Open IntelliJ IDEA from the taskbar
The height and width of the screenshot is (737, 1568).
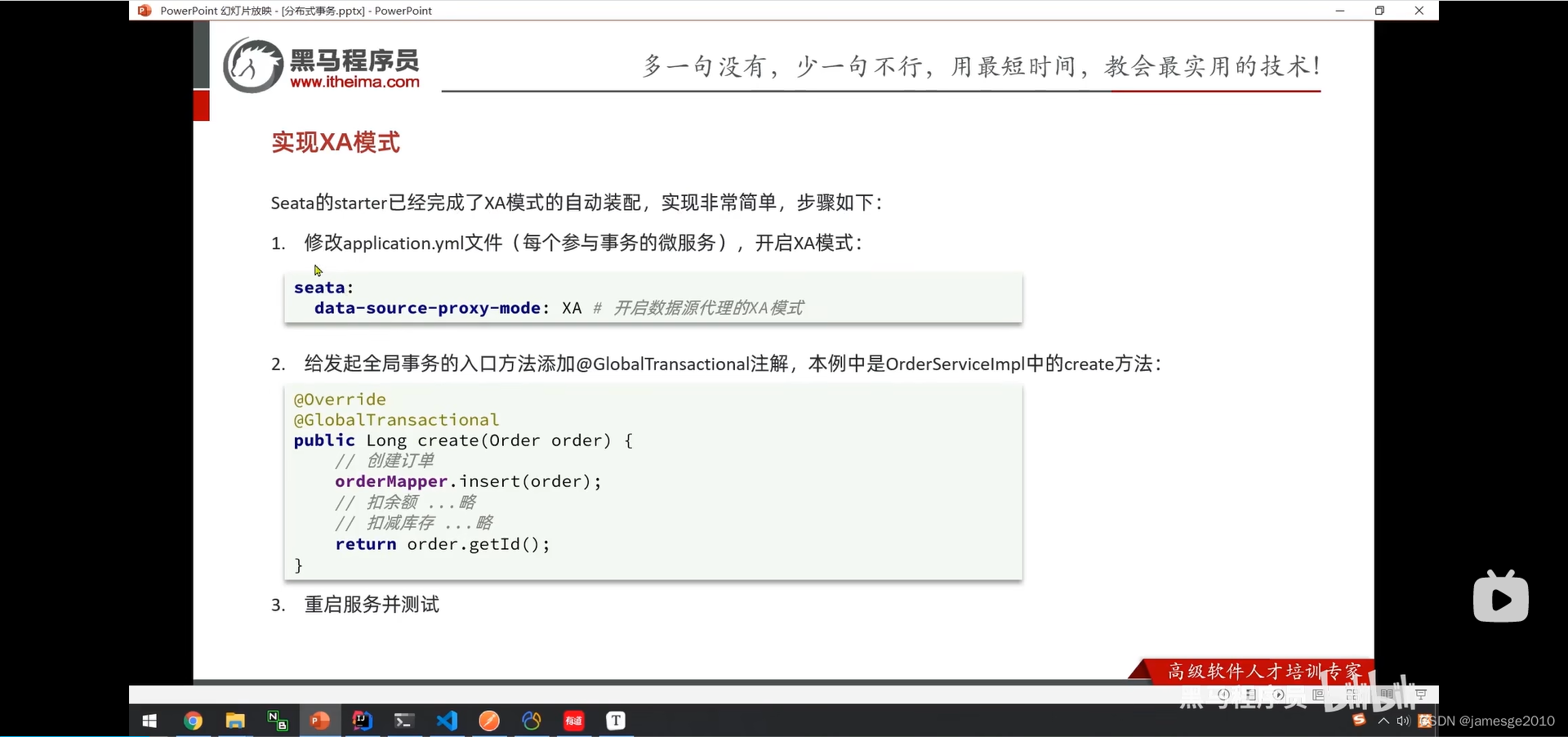click(363, 721)
